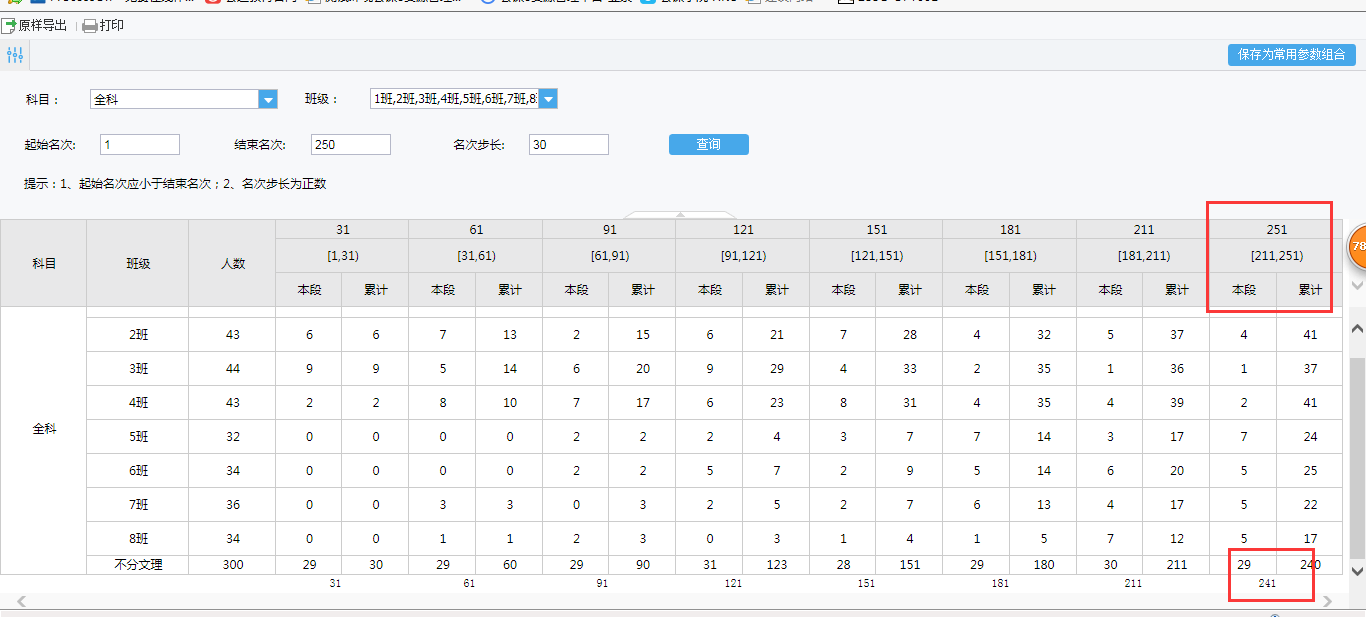Click 保存为常用参数组合 button

pos(1292,55)
